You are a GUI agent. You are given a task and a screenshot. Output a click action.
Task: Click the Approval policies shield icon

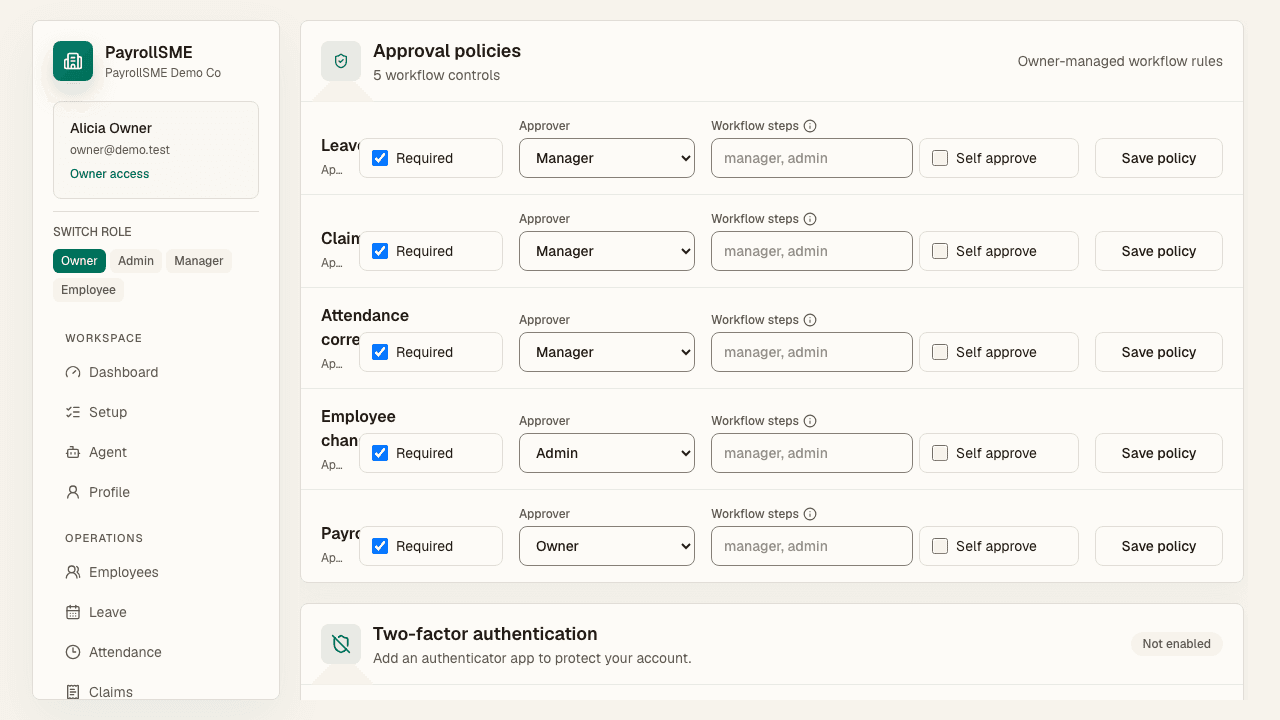click(x=341, y=61)
